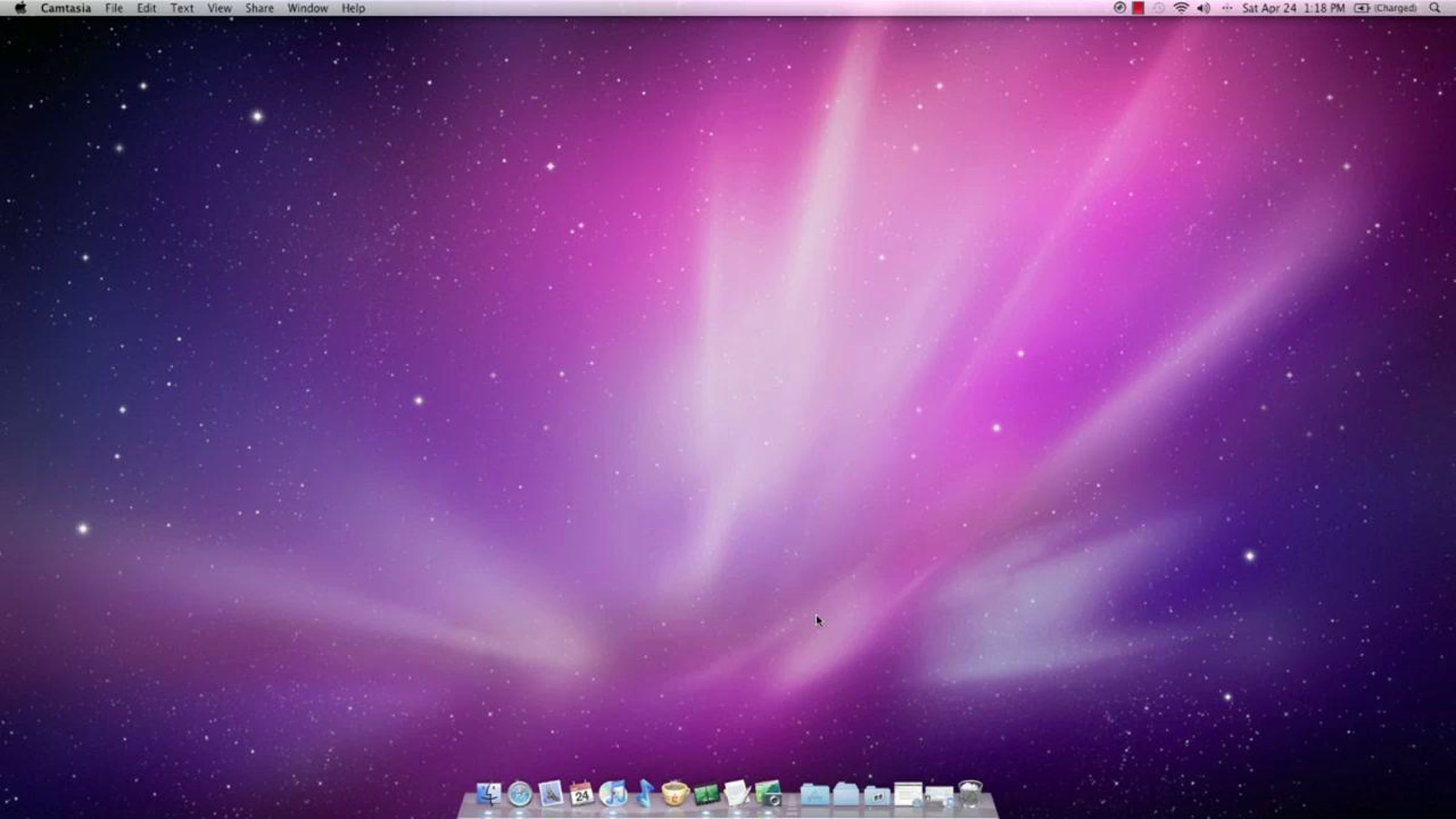The image size is (1456, 819).
Task: Launch iTunes from the Dock
Action: (x=613, y=794)
